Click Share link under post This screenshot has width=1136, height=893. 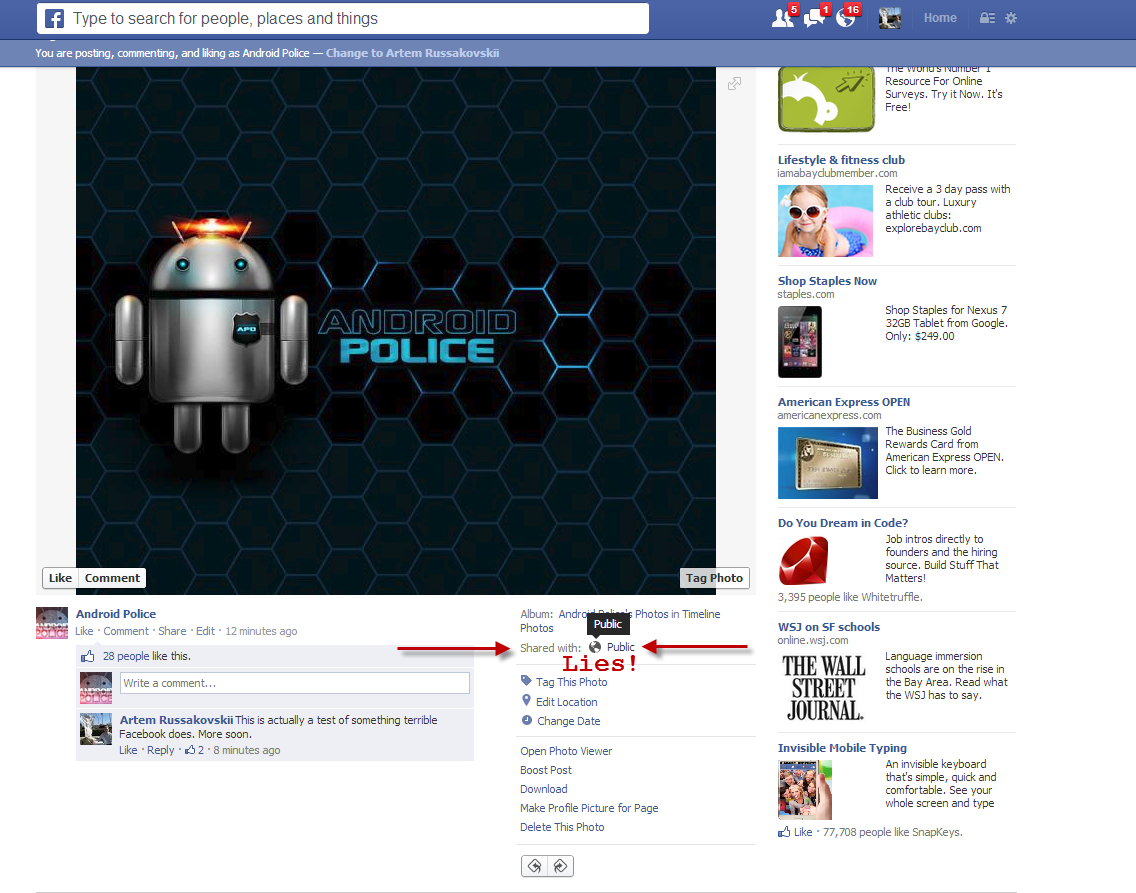(172, 631)
